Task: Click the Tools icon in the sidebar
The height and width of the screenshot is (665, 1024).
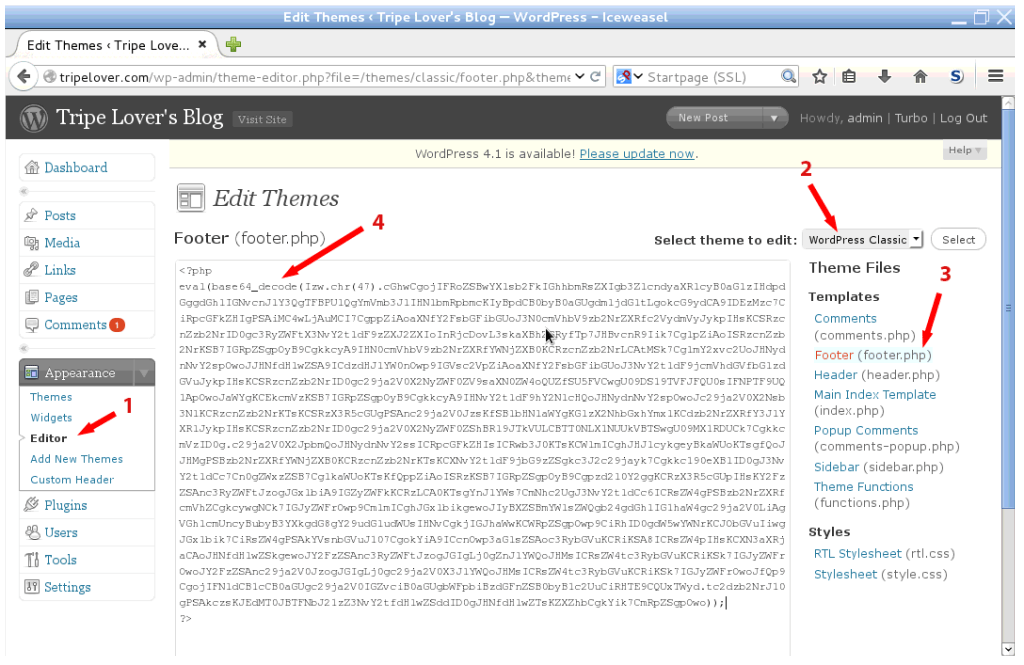Action: [31, 560]
